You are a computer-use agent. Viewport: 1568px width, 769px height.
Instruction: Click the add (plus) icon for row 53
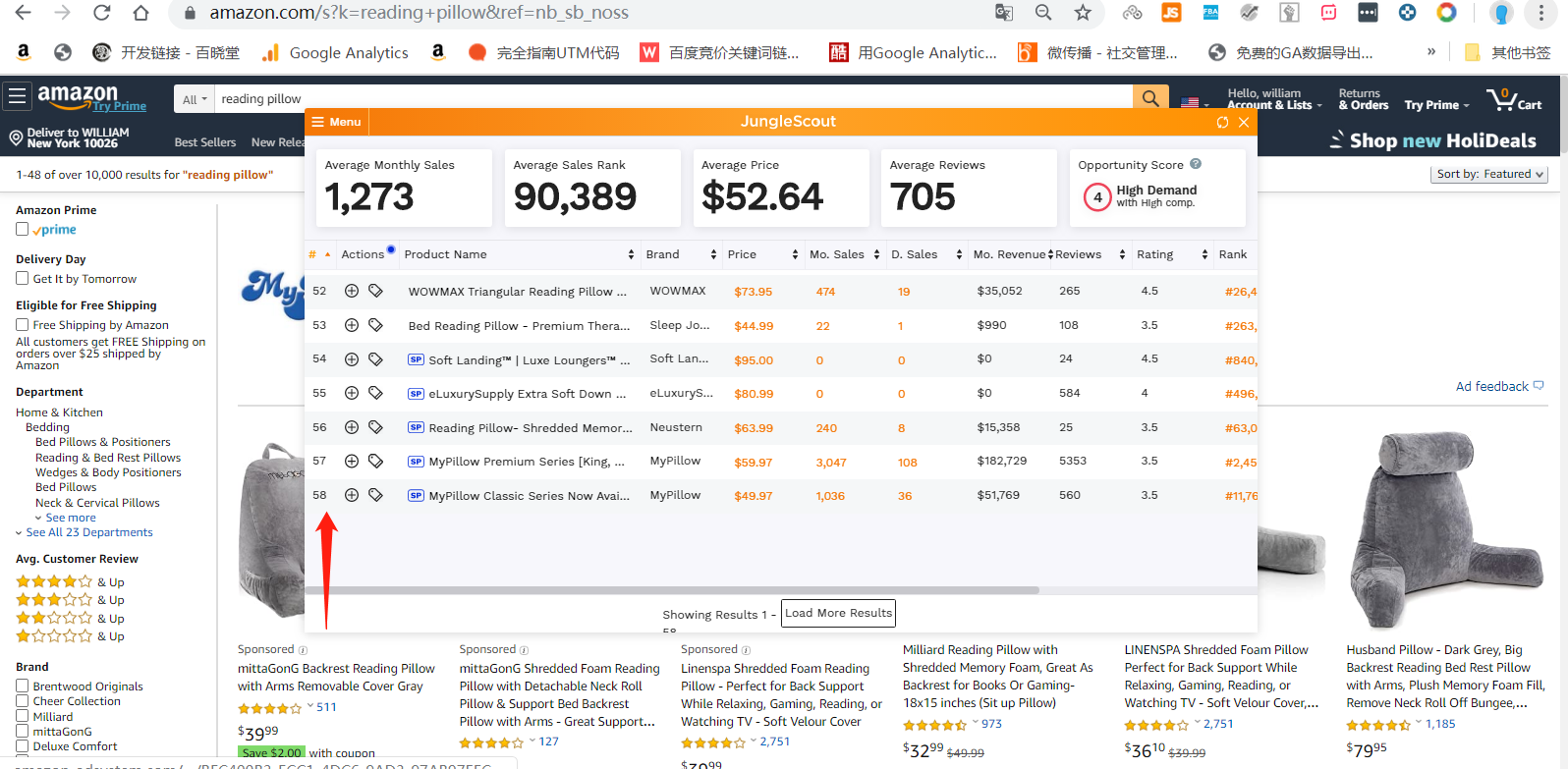(351, 325)
